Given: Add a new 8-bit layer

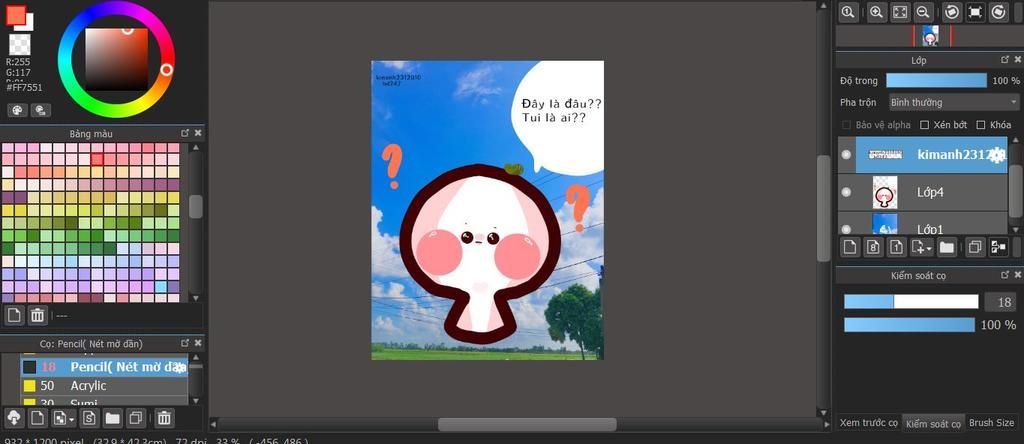Looking at the screenshot, I should [x=873, y=247].
